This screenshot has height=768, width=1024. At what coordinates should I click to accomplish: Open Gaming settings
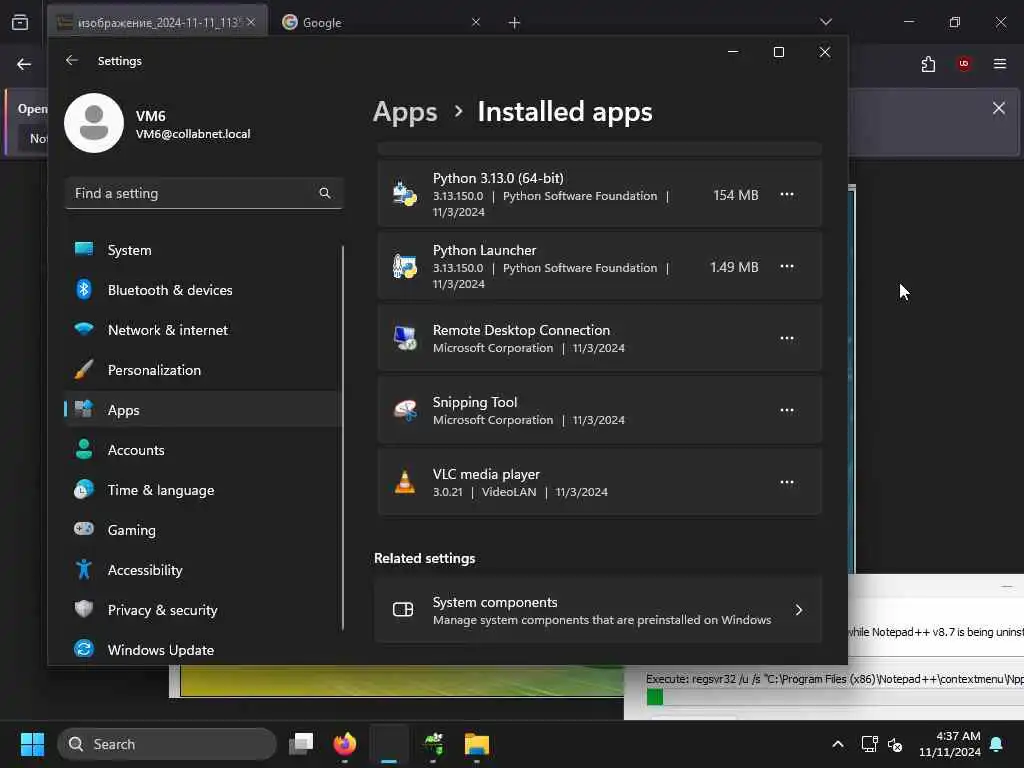[x=203, y=530]
